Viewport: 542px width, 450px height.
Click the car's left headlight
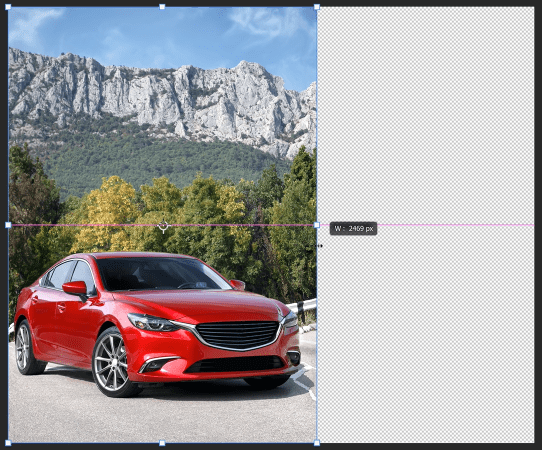coord(152,322)
